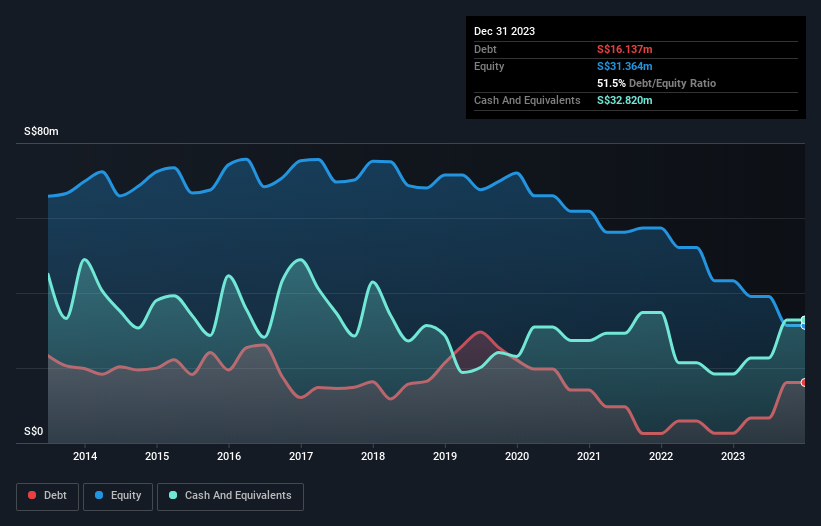Click the 2019 x-axis label
821x526 pixels.
pos(445,456)
